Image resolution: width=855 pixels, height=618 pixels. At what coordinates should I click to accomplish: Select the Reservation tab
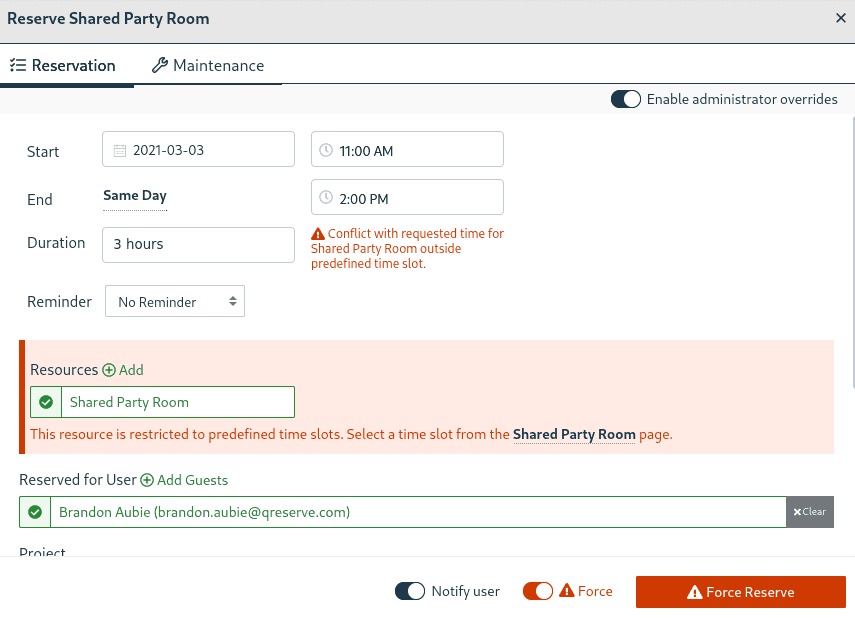point(63,66)
